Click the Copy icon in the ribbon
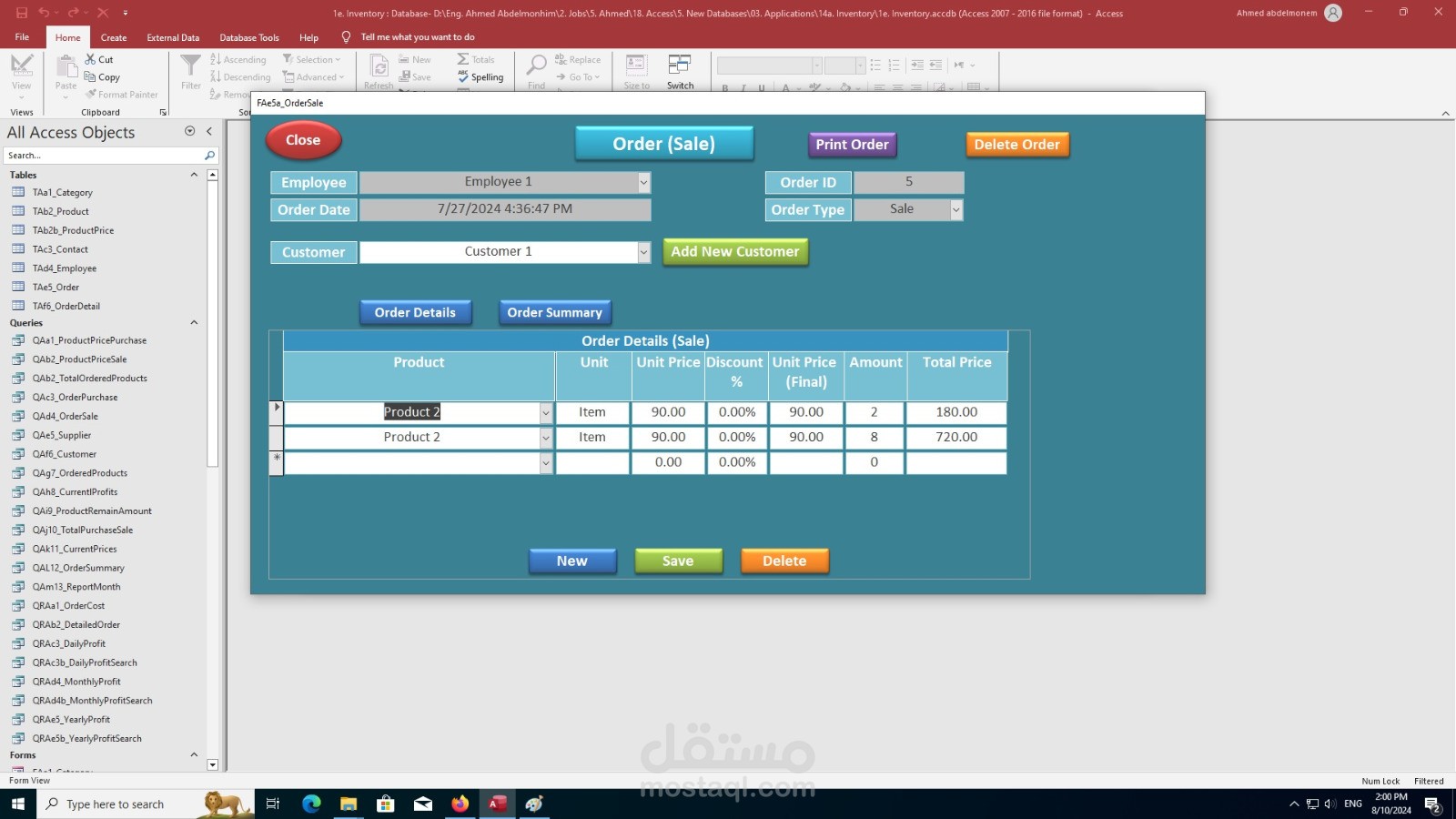1456x819 pixels. point(91,77)
